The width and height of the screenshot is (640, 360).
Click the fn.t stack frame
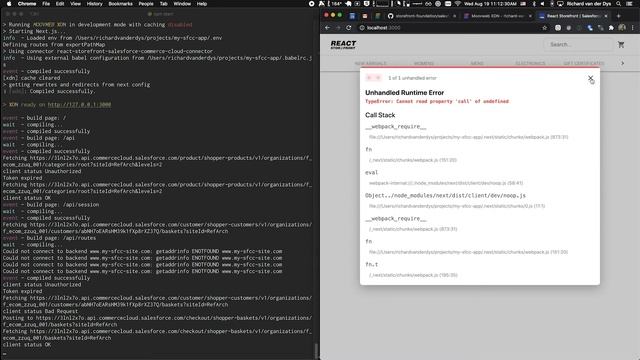371,264
